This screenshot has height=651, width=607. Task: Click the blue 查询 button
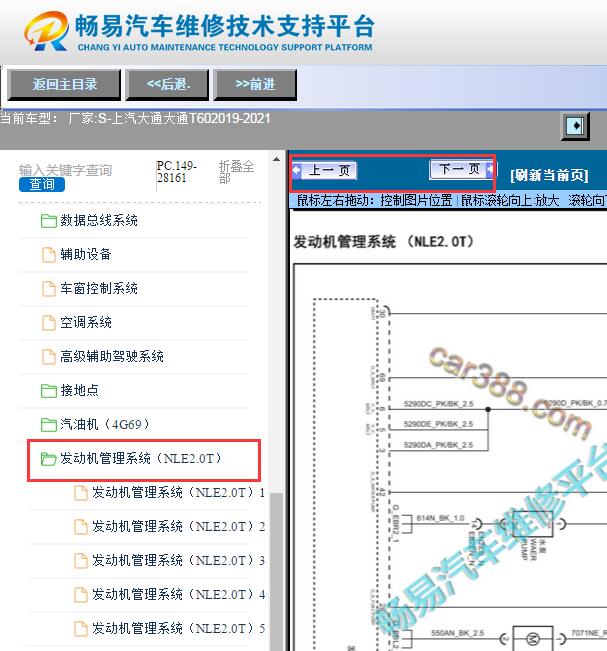(x=42, y=184)
